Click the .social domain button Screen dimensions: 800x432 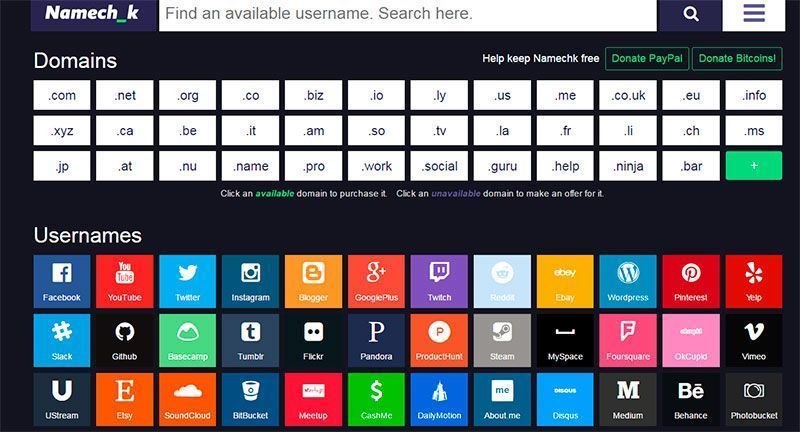[x=439, y=166]
